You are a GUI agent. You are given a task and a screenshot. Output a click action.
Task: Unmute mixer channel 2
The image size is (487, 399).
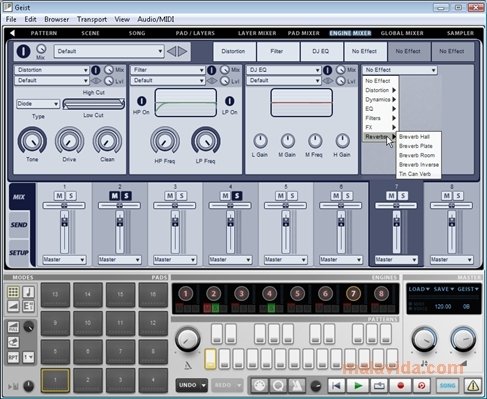(x=115, y=196)
